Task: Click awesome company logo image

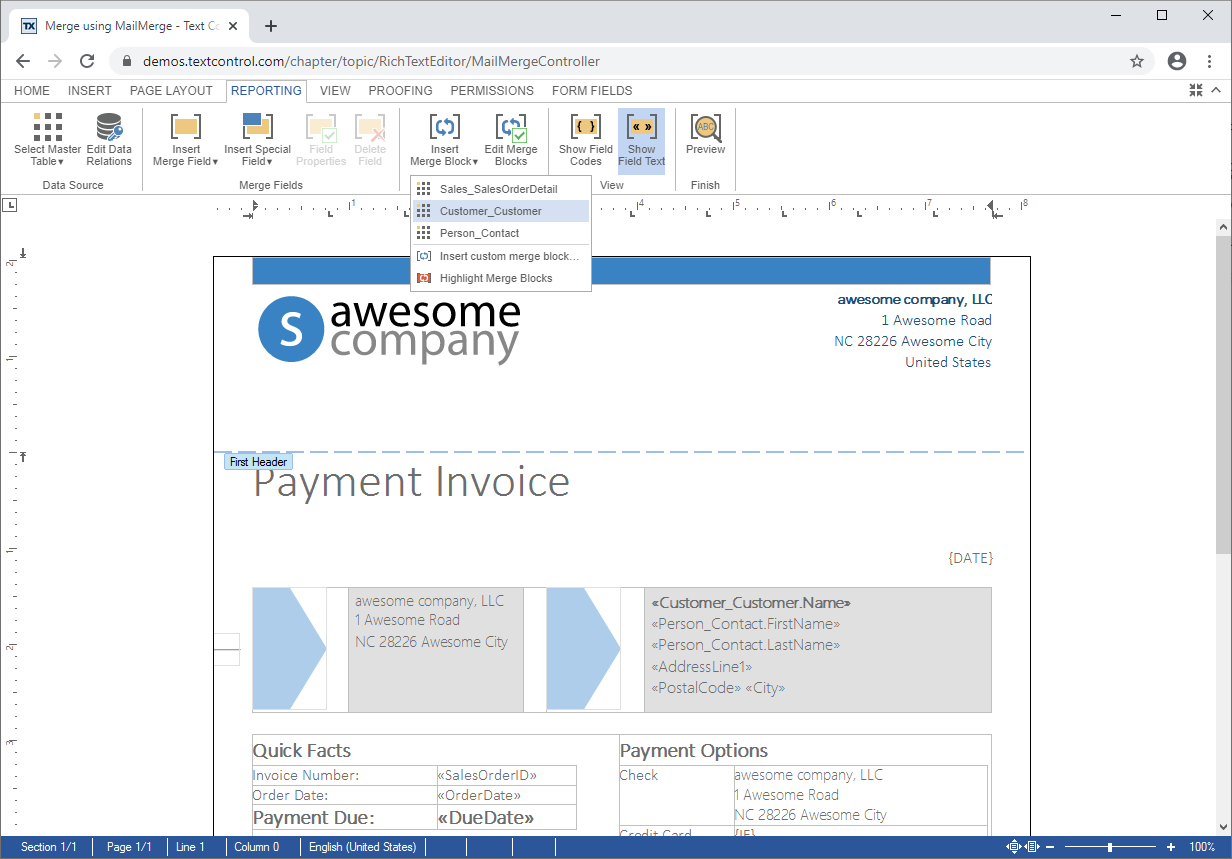Action: [389, 331]
